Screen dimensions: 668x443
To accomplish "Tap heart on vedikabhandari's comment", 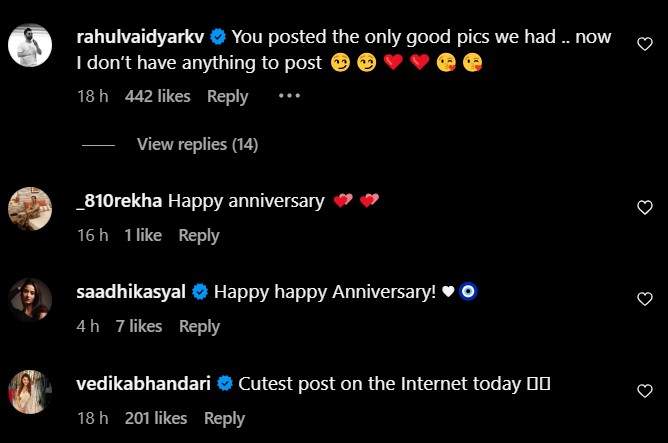I will click(645, 391).
